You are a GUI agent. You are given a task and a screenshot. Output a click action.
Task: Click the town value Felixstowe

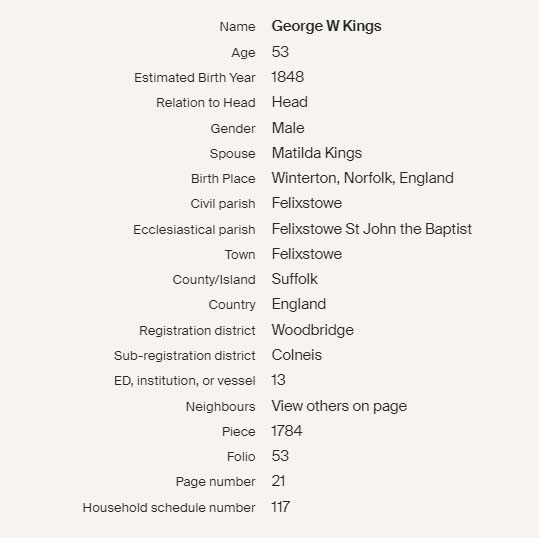307,254
